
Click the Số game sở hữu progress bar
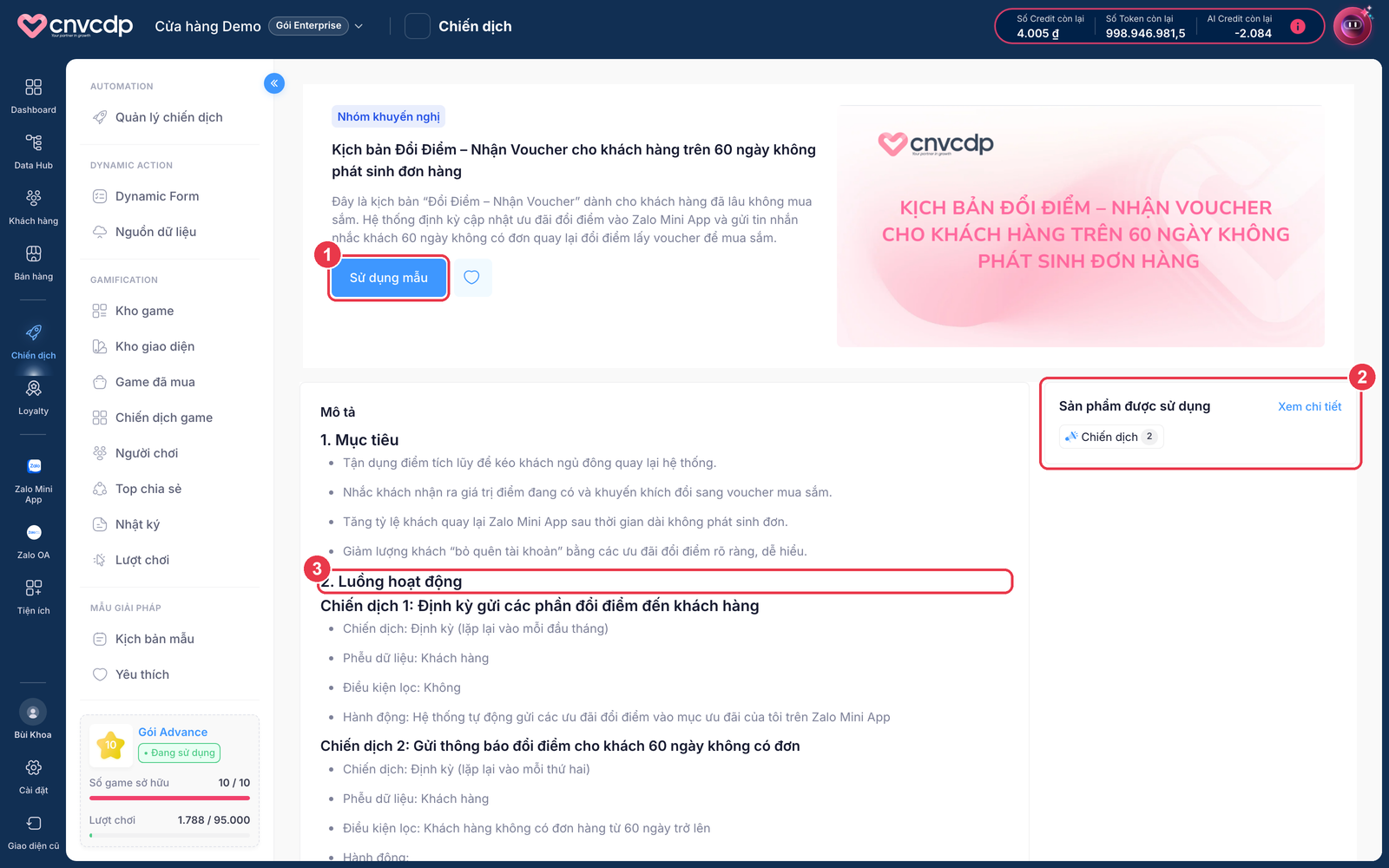(169, 798)
